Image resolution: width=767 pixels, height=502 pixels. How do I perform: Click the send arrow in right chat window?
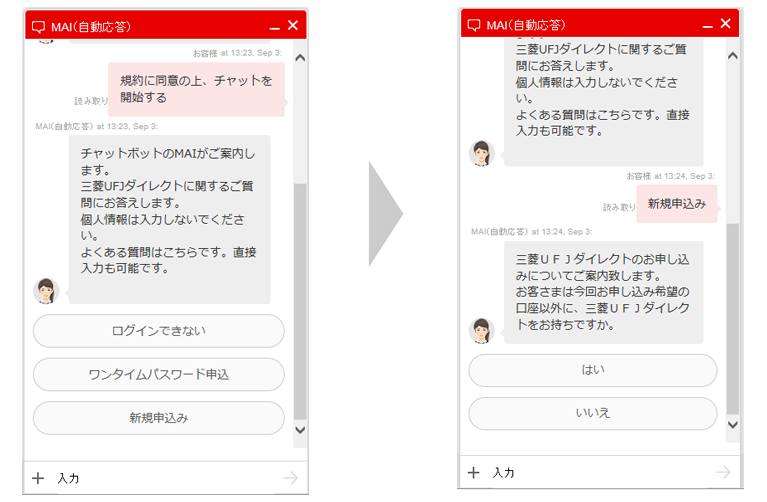pos(723,472)
